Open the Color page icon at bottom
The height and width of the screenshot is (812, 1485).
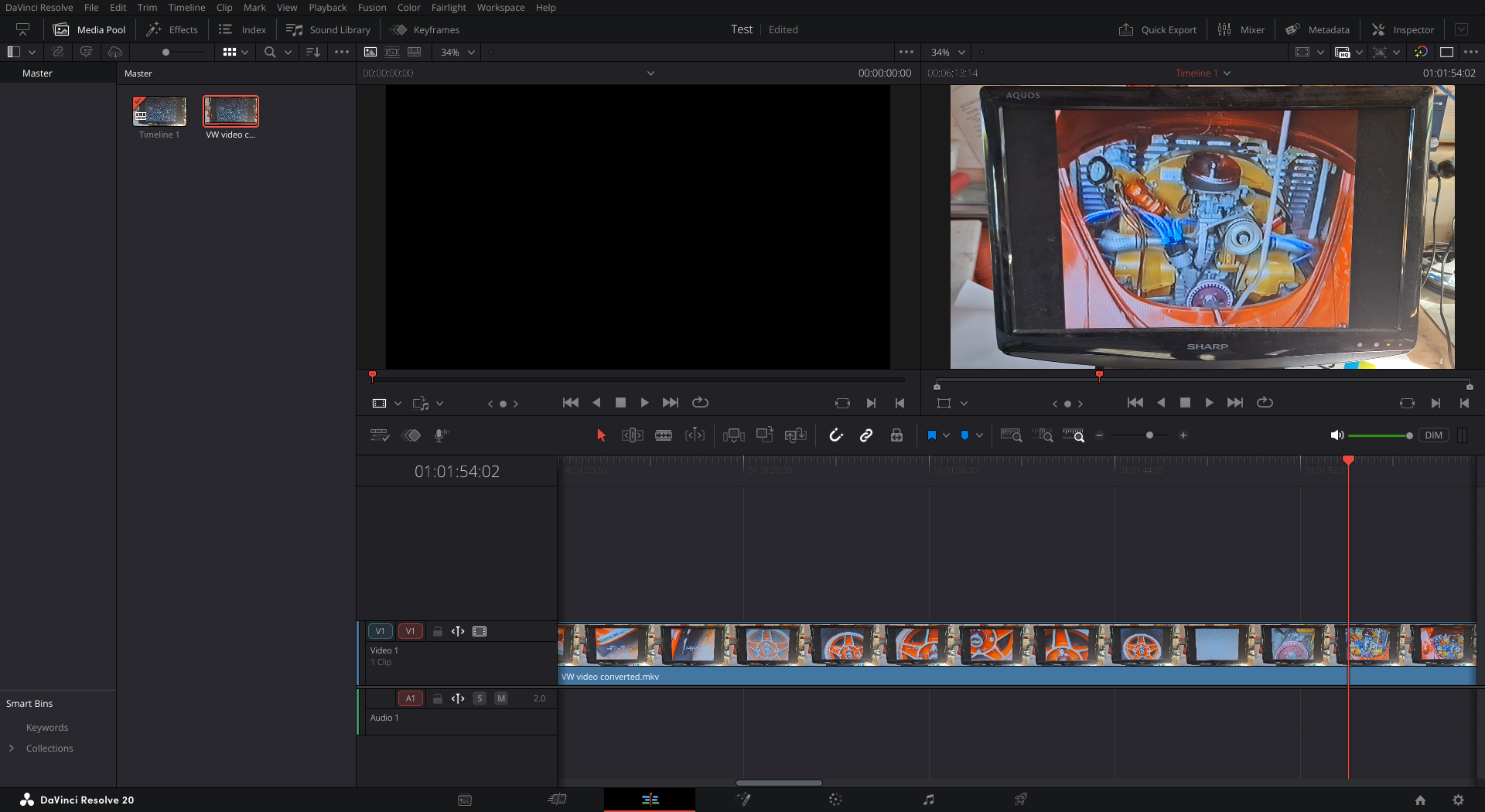[x=835, y=800]
